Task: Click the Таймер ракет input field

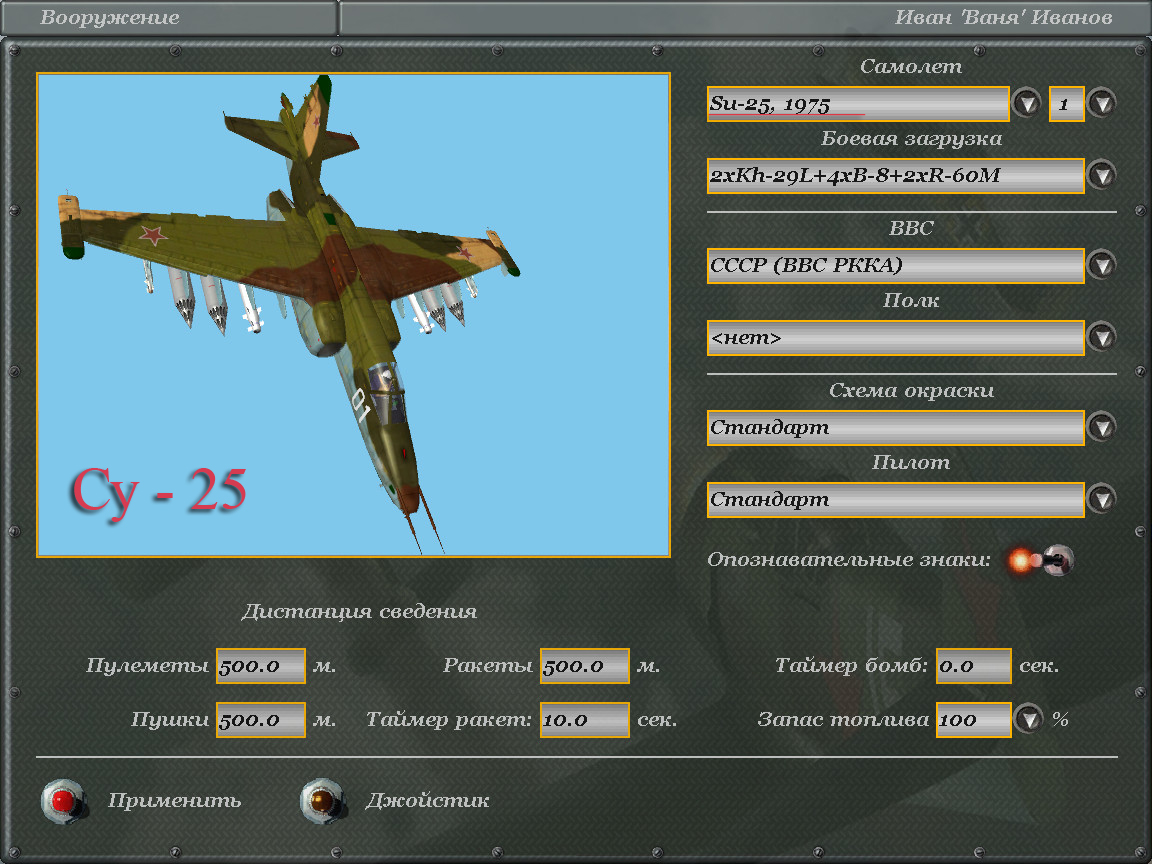Action: coord(585,720)
